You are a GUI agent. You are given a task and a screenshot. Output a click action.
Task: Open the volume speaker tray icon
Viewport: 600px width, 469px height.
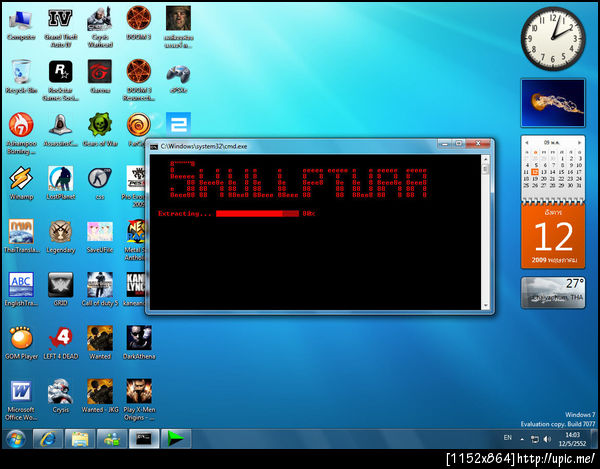coord(547,439)
